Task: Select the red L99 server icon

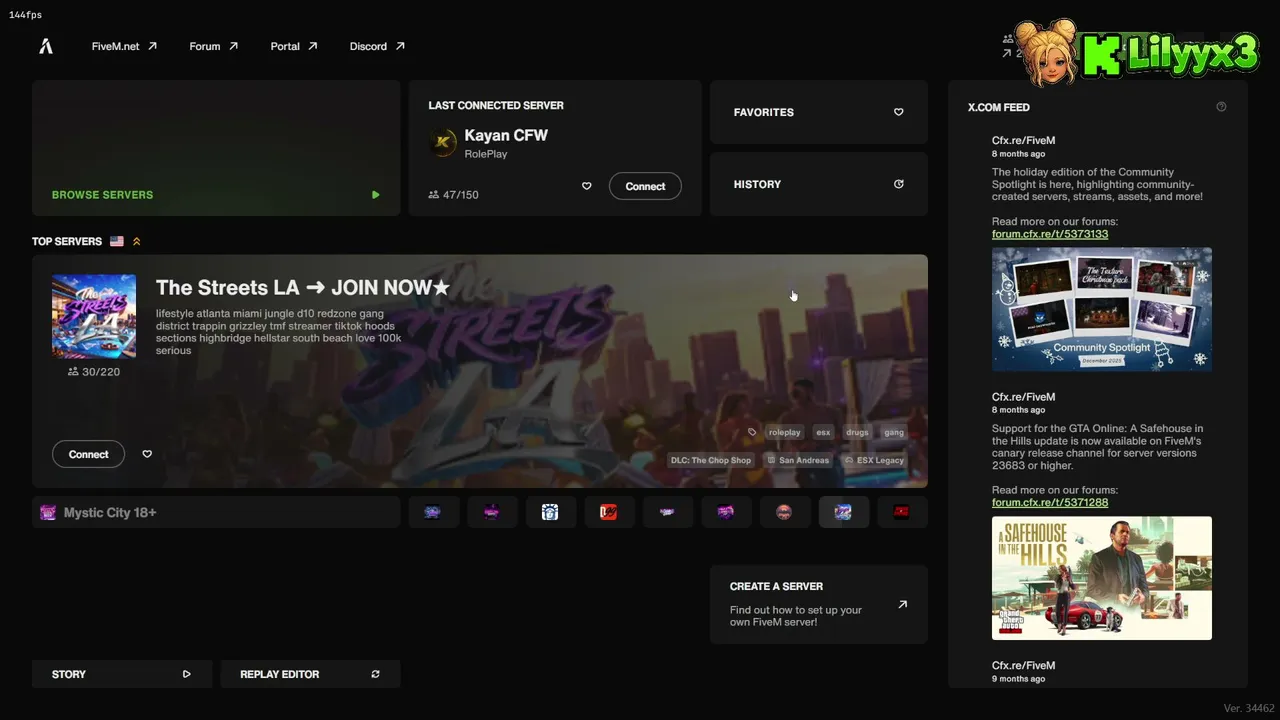Action: (x=608, y=512)
